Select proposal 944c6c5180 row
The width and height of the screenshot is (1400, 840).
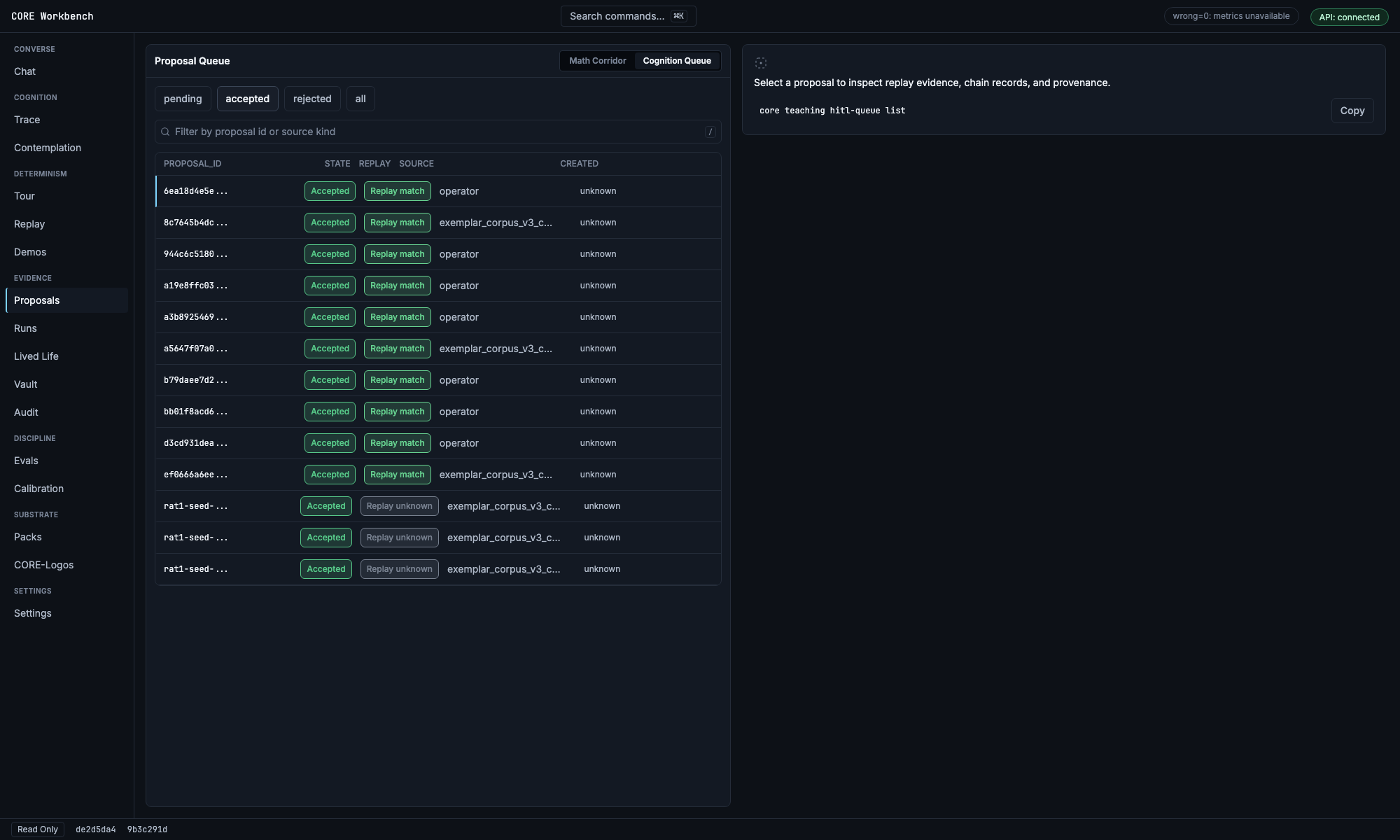(x=438, y=254)
